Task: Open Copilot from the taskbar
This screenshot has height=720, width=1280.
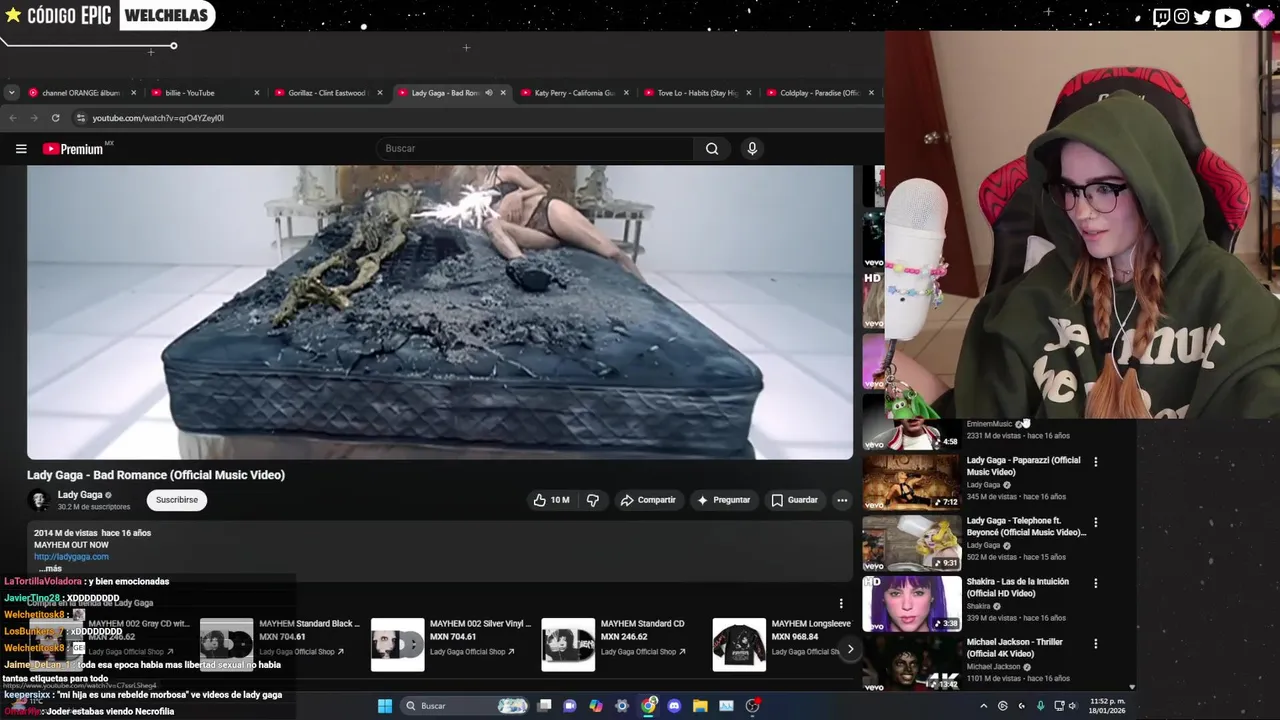Action: [596, 706]
